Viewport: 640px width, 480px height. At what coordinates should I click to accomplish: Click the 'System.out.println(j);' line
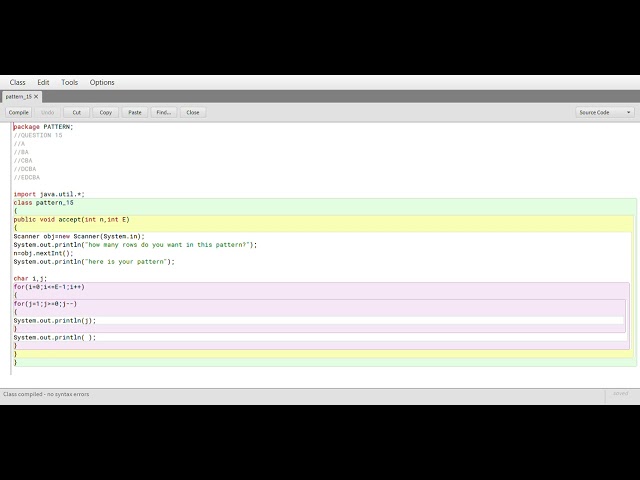55,321
